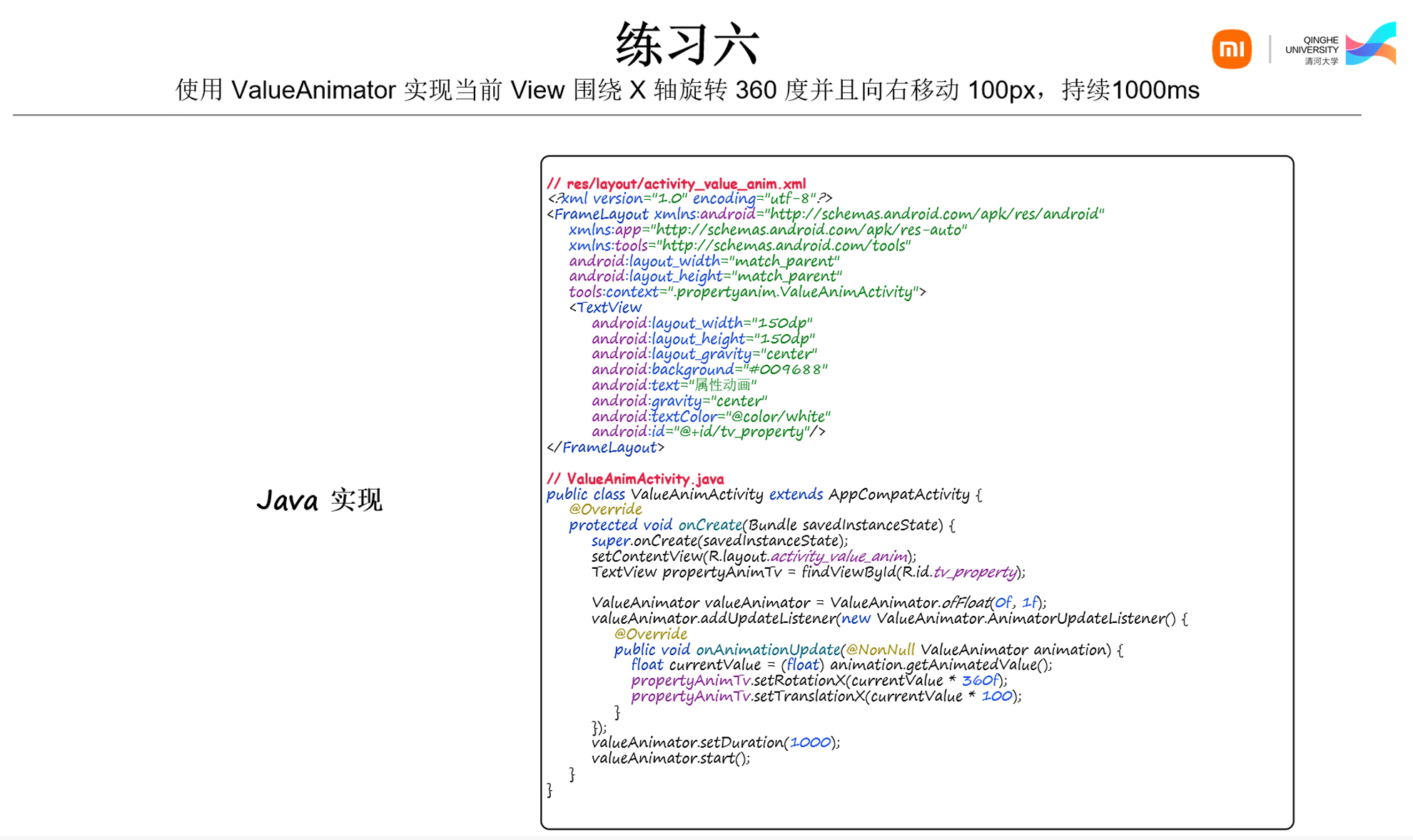
Task: Click the valueAnimator.start() statement
Action: point(671,758)
